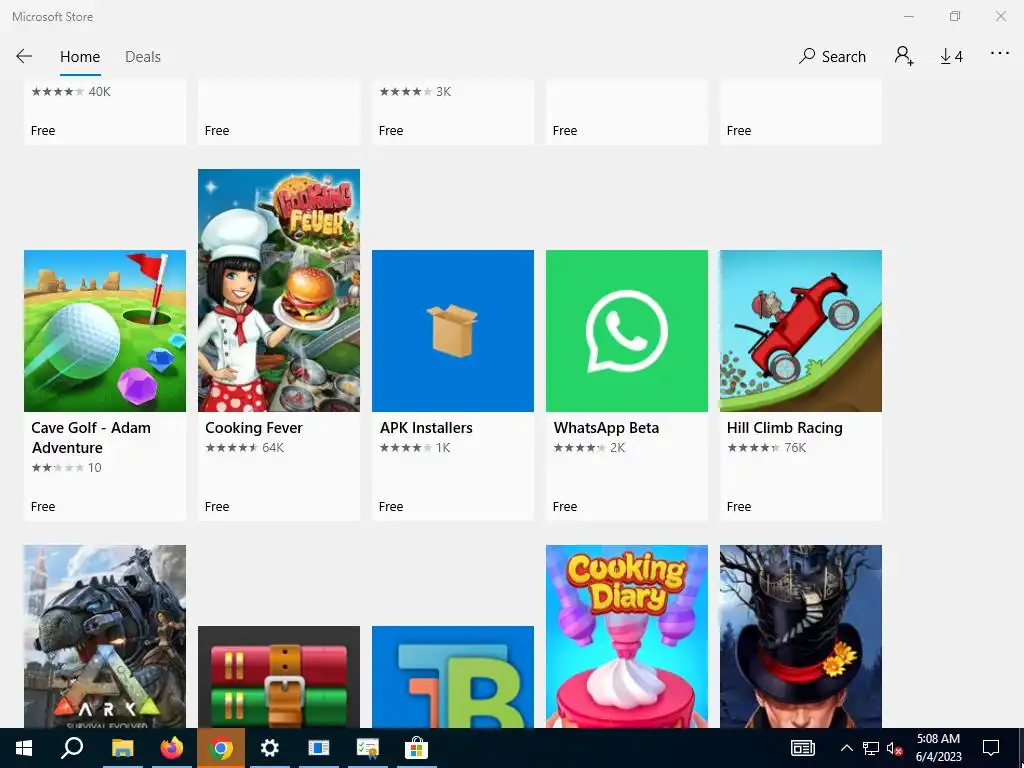Image resolution: width=1024 pixels, height=768 pixels.
Task: Switch to Microsoft Store taskbar icon
Action: pyautogui.click(x=416, y=748)
